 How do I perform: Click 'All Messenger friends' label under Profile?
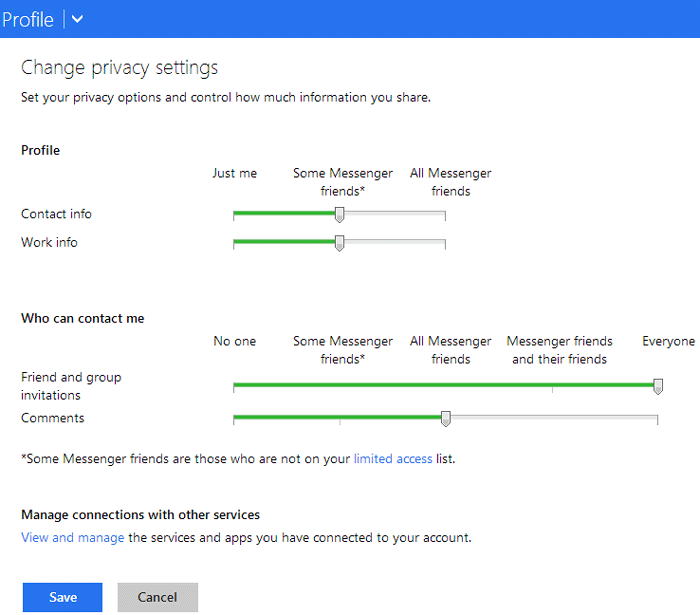pyautogui.click(x=450, y=182)
